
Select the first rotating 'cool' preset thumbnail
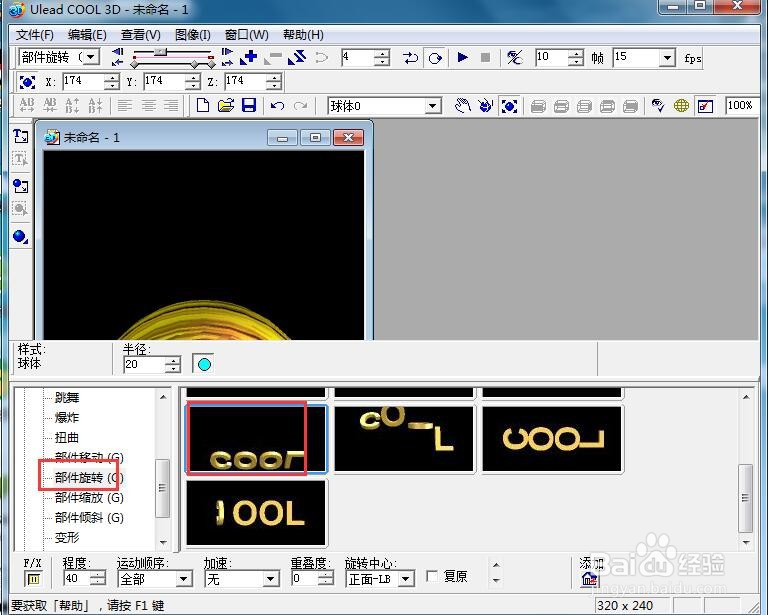pos(256,439)
